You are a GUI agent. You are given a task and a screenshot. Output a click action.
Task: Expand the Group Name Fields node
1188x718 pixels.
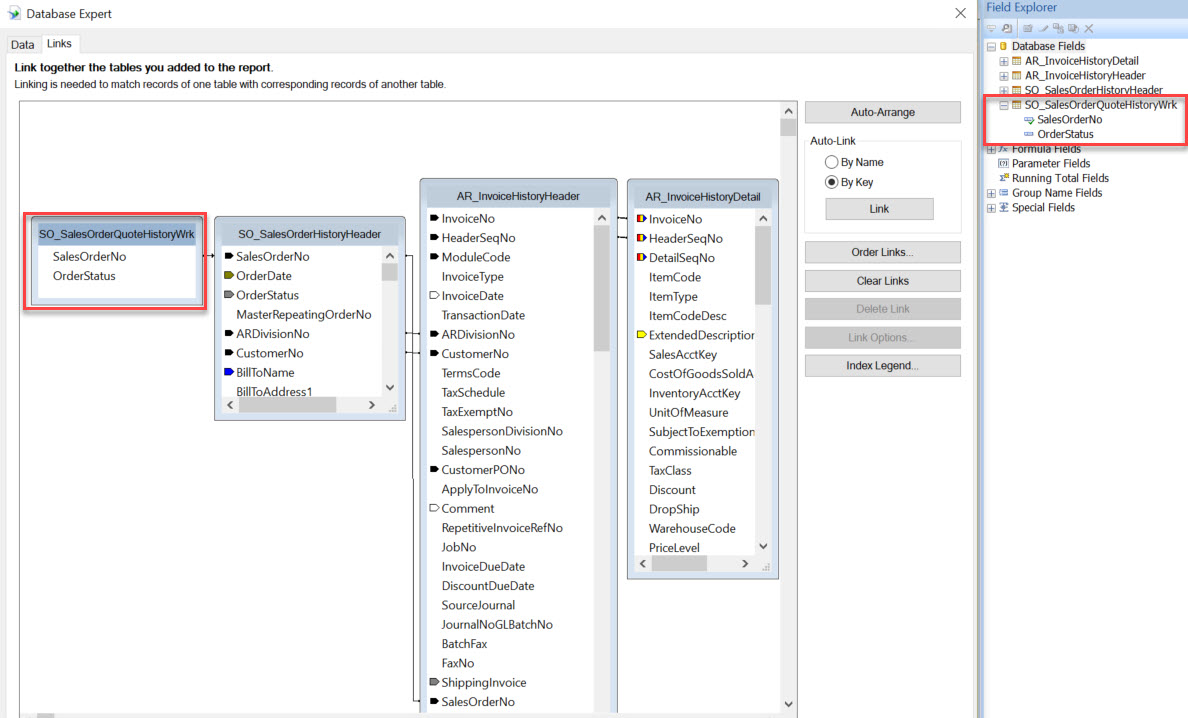991,193
